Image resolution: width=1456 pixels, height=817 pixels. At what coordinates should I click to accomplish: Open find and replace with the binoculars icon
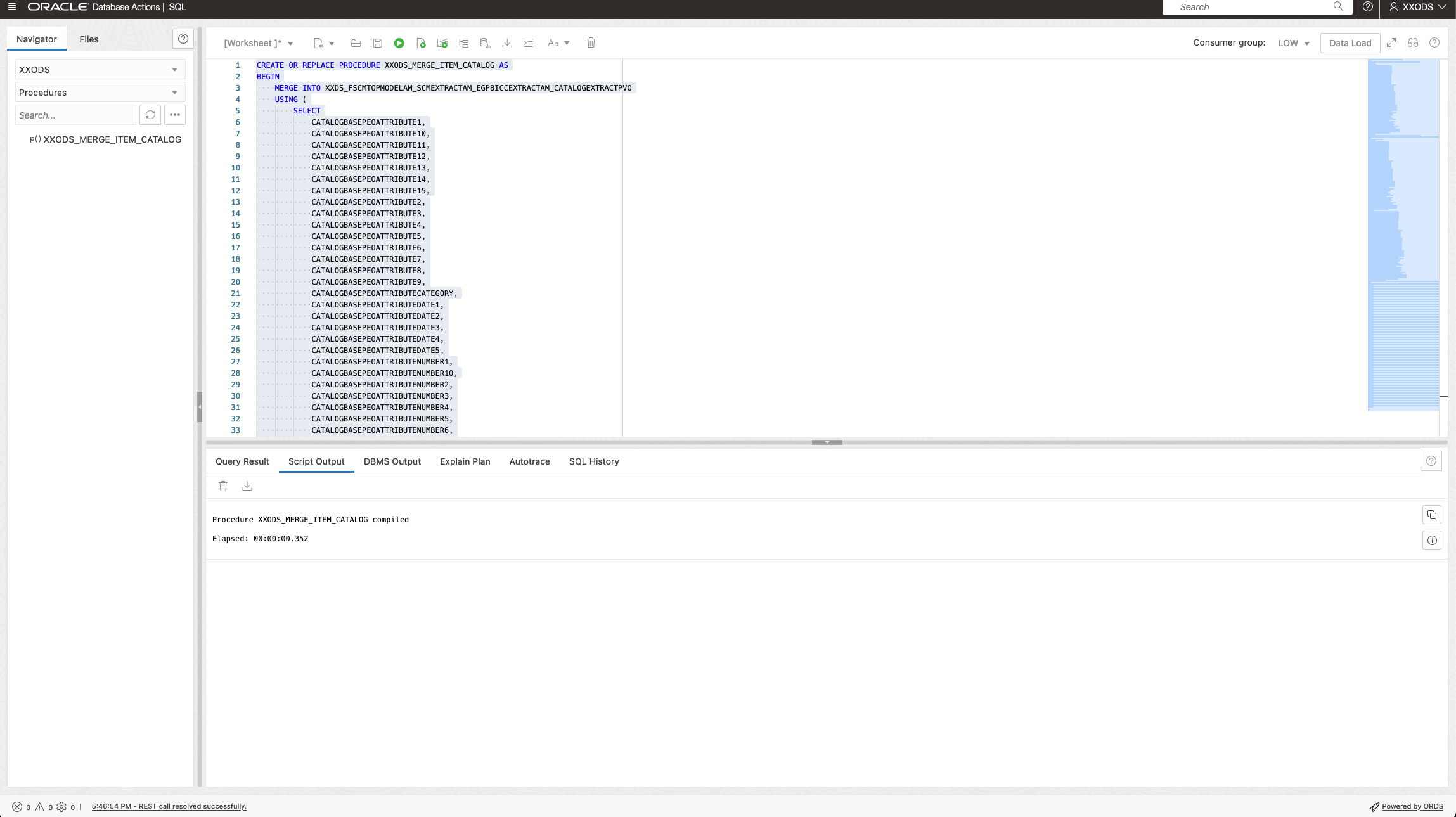[1411, 42]
